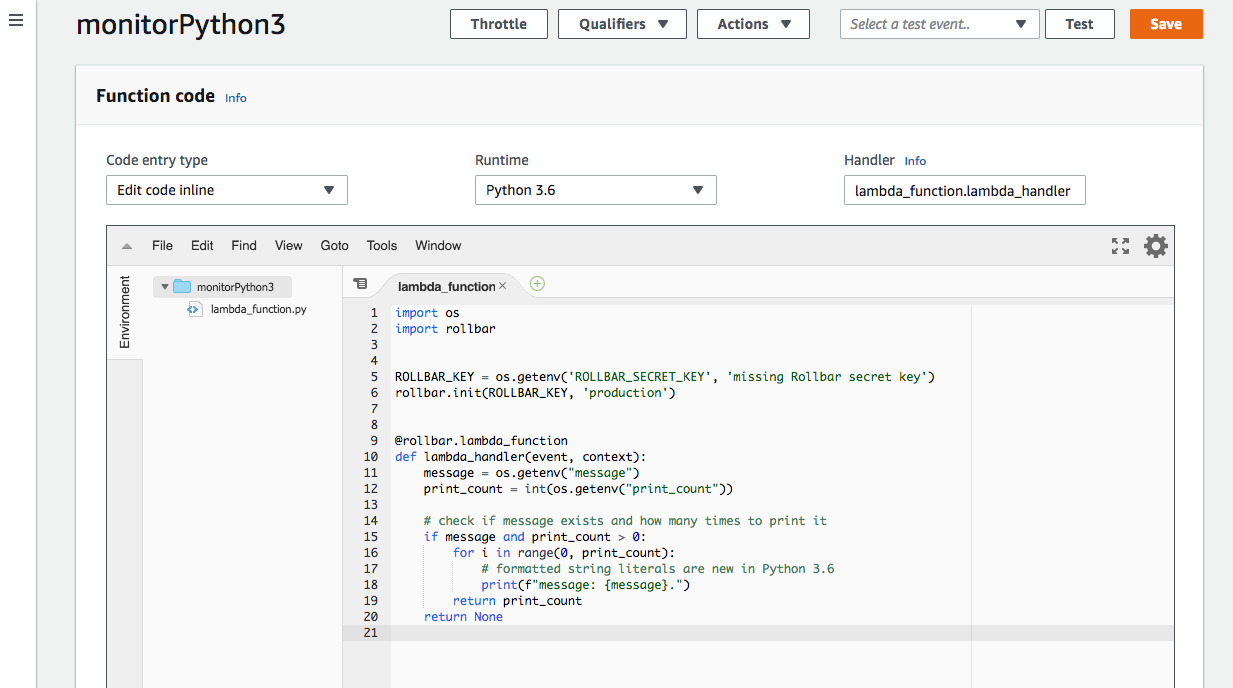
Task: Click the monitorPython3 folder icon
Action: (x=183, y=286)
